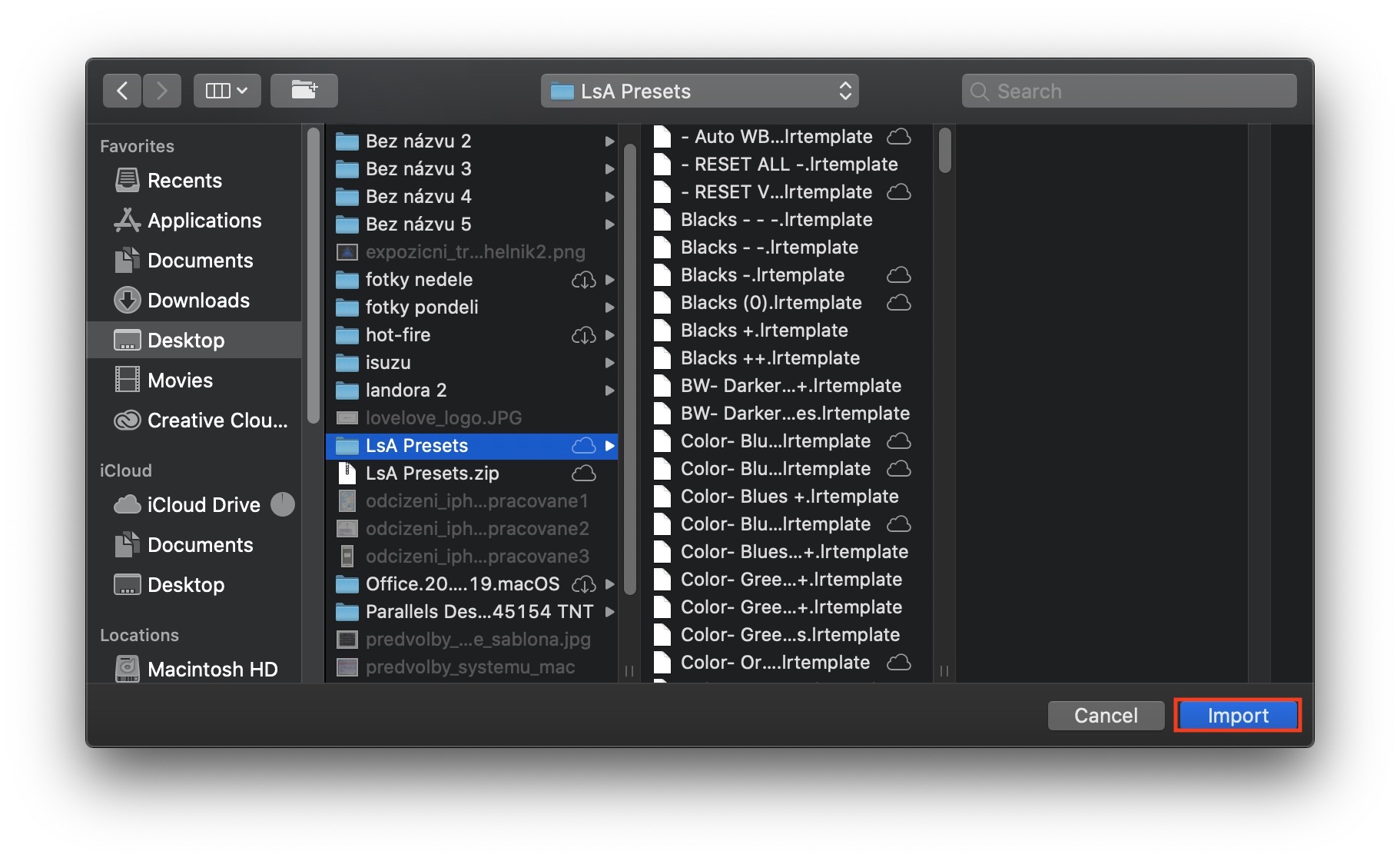Click the iCloud Drive sync progress indicator
Viewport: 1400px width, 861px height.
coord(283,504)
